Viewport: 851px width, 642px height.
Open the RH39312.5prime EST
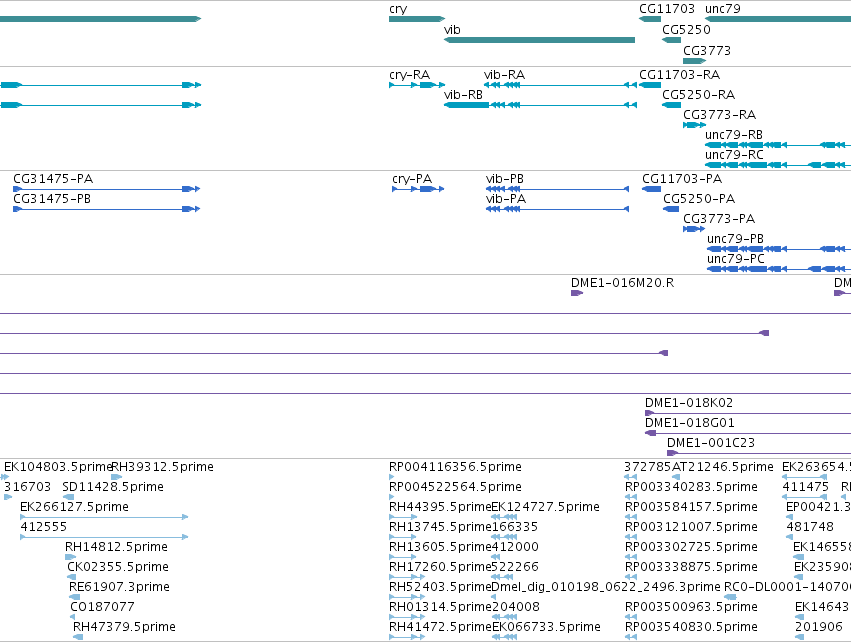(116, 477)
